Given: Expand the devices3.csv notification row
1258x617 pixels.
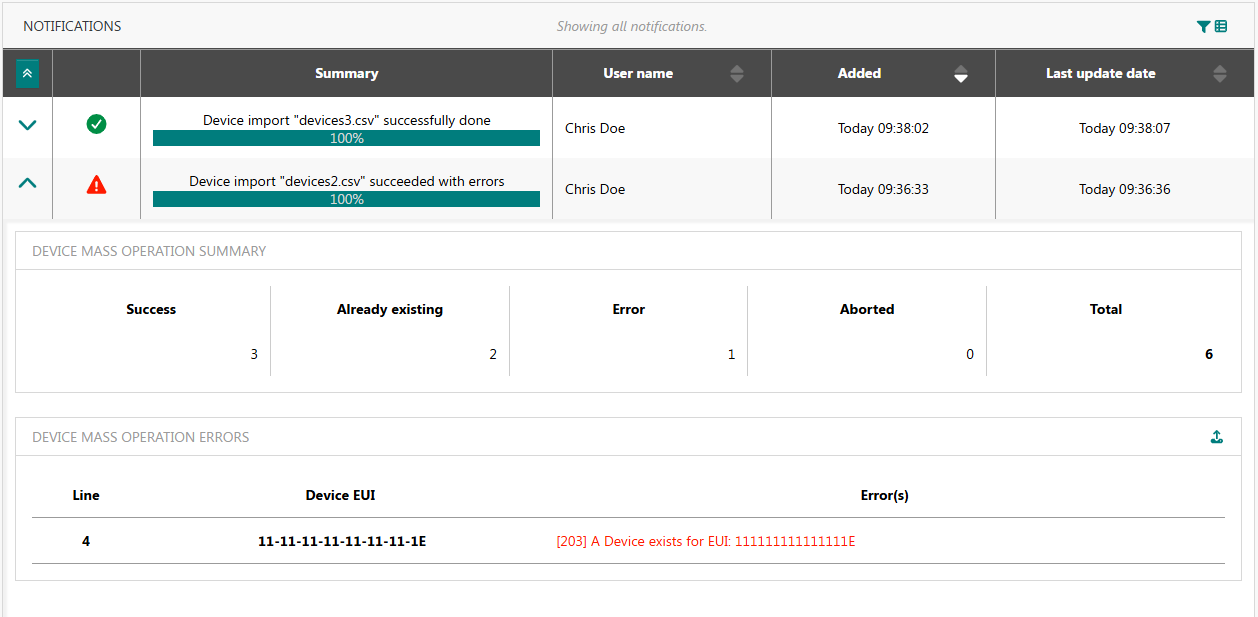Looking at the screenshot, I should pyautogui.click(x=27, y=125).
